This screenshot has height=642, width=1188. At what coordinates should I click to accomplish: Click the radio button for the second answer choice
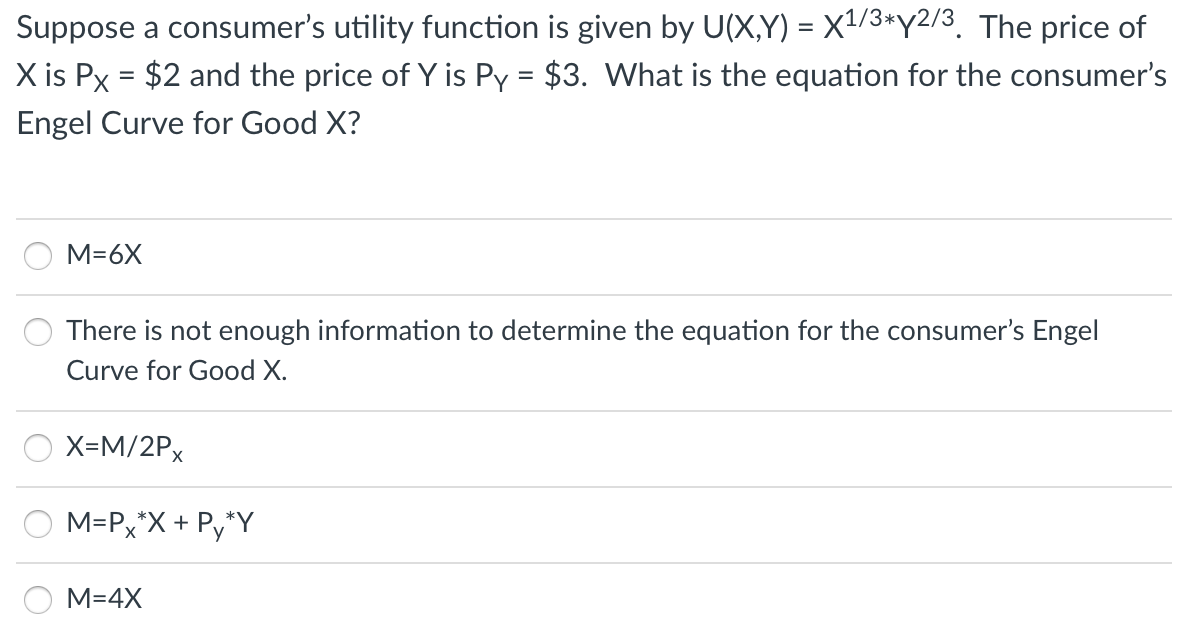[x=37, y=333]
